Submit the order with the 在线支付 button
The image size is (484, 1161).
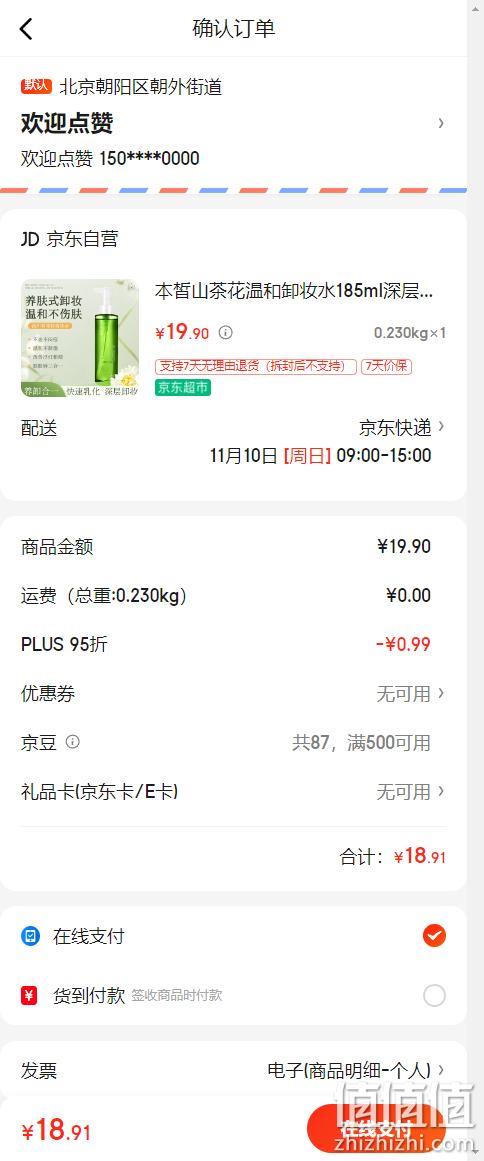pyautogui.click(x=376, y=1130)
